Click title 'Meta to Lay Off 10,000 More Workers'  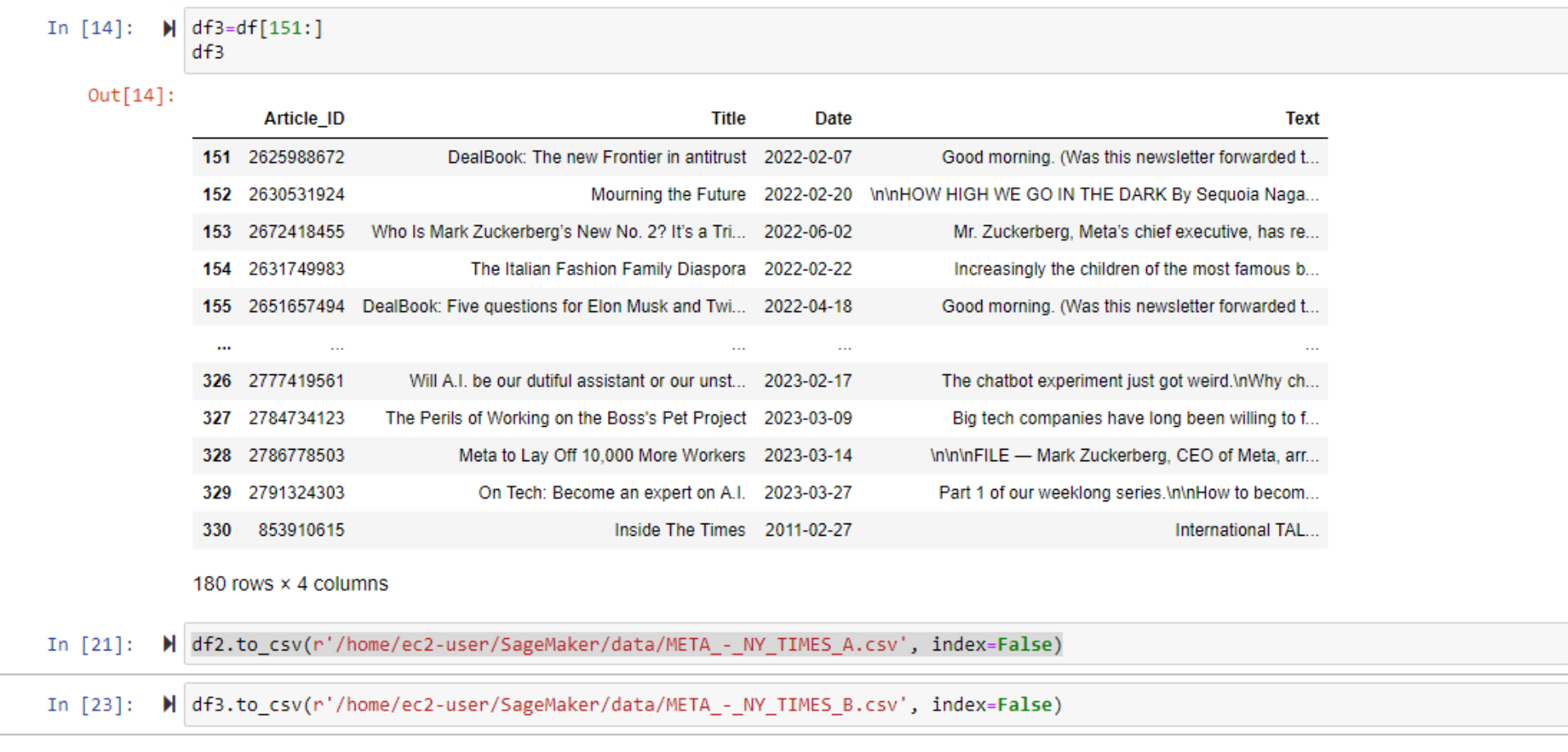[x=602, y=455]
